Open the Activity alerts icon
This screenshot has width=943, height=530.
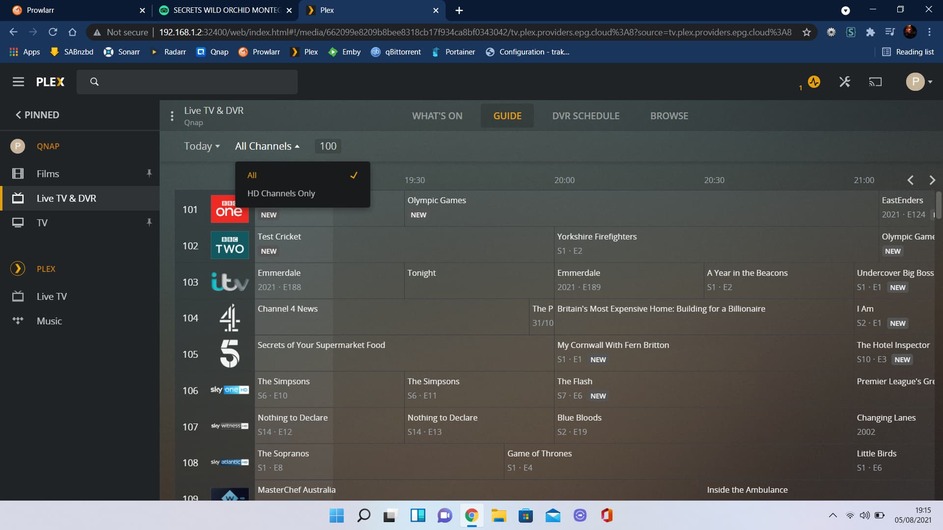[814, 82]
